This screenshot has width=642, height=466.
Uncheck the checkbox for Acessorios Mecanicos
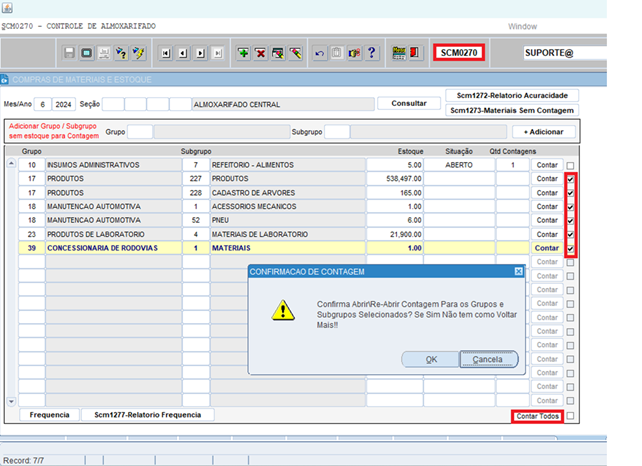(x=570, y=207)
